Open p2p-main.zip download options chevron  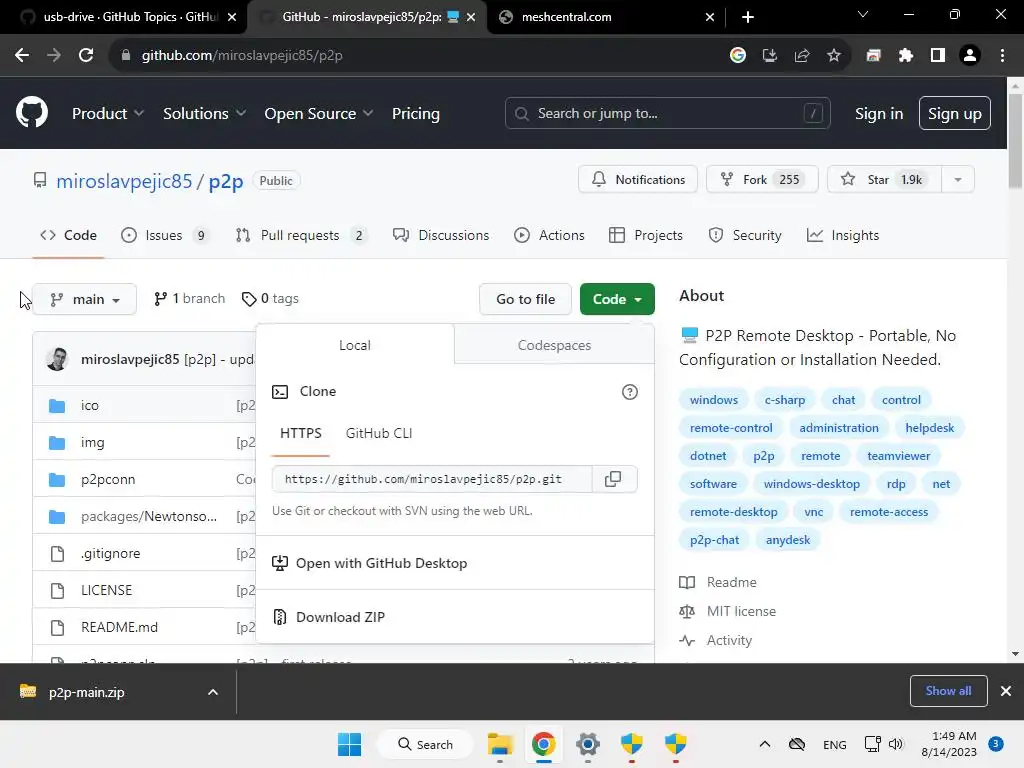click(x=213, y=692)
